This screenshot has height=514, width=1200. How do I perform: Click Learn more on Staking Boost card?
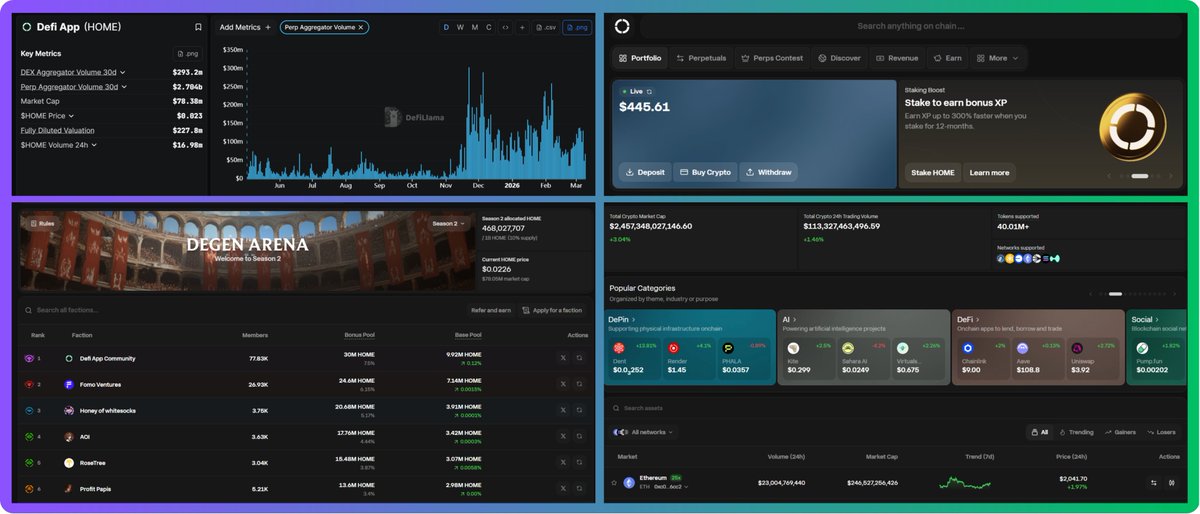point(989,172)
